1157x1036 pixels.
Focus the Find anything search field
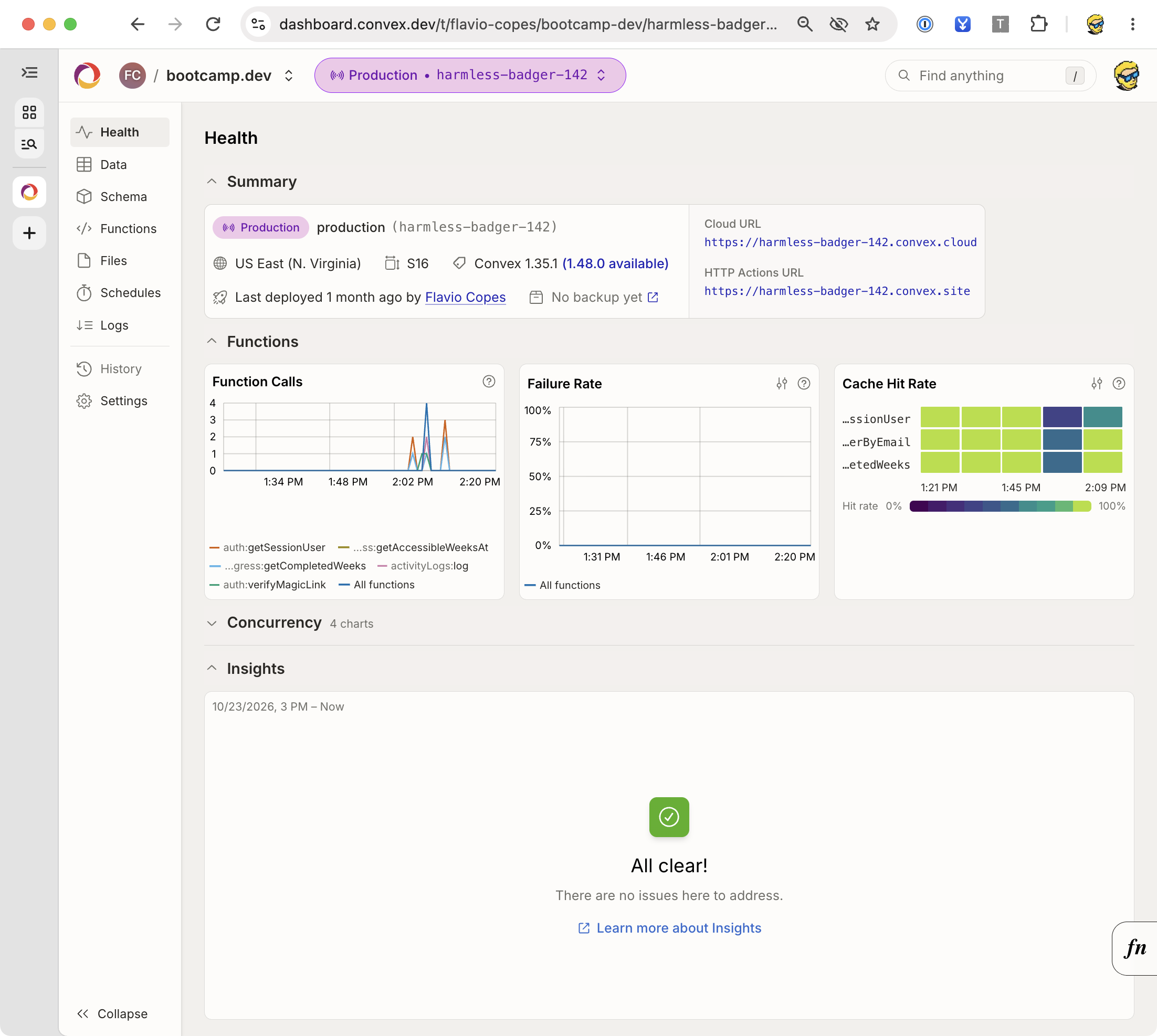pyautogui.click(x=990, y=76)
